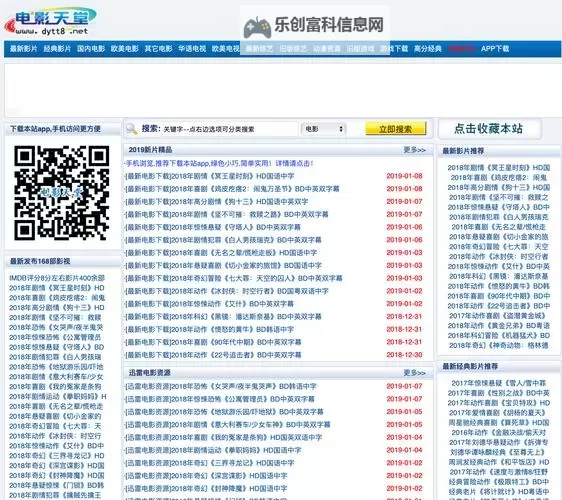This screenshot has height=500, width=562.
Task: Click 更多>> in the 2019新片精品 header
Action: tap(415, 150)
